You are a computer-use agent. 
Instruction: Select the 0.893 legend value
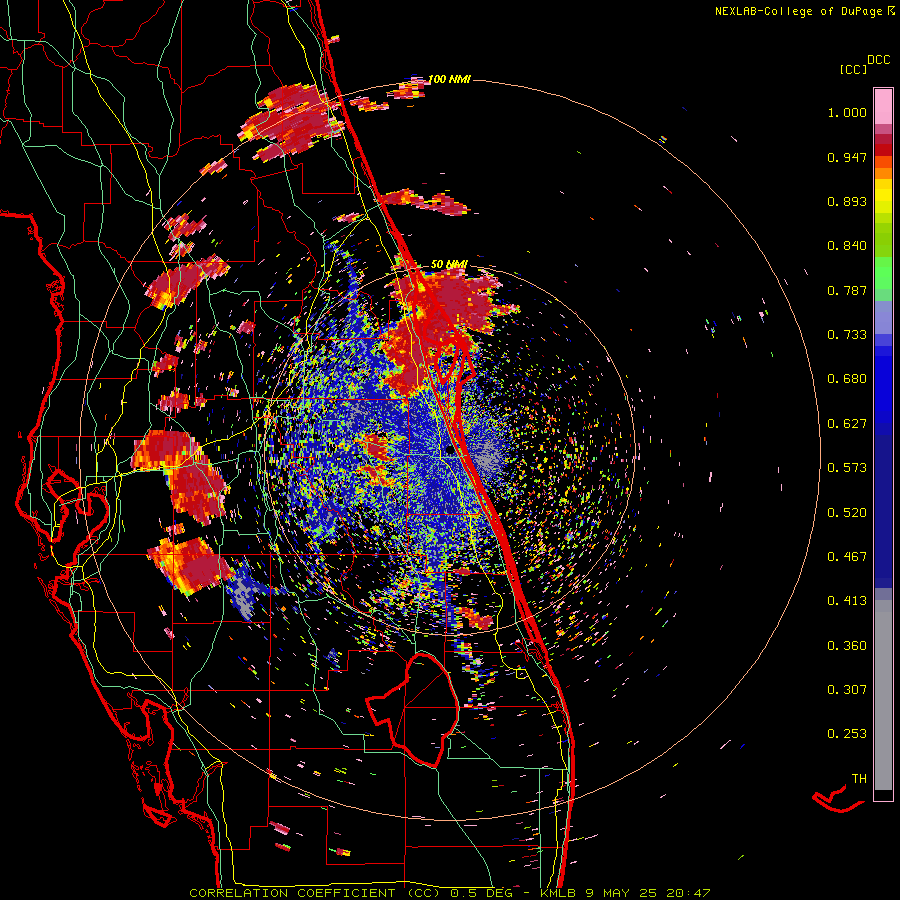tap(847, 201)
